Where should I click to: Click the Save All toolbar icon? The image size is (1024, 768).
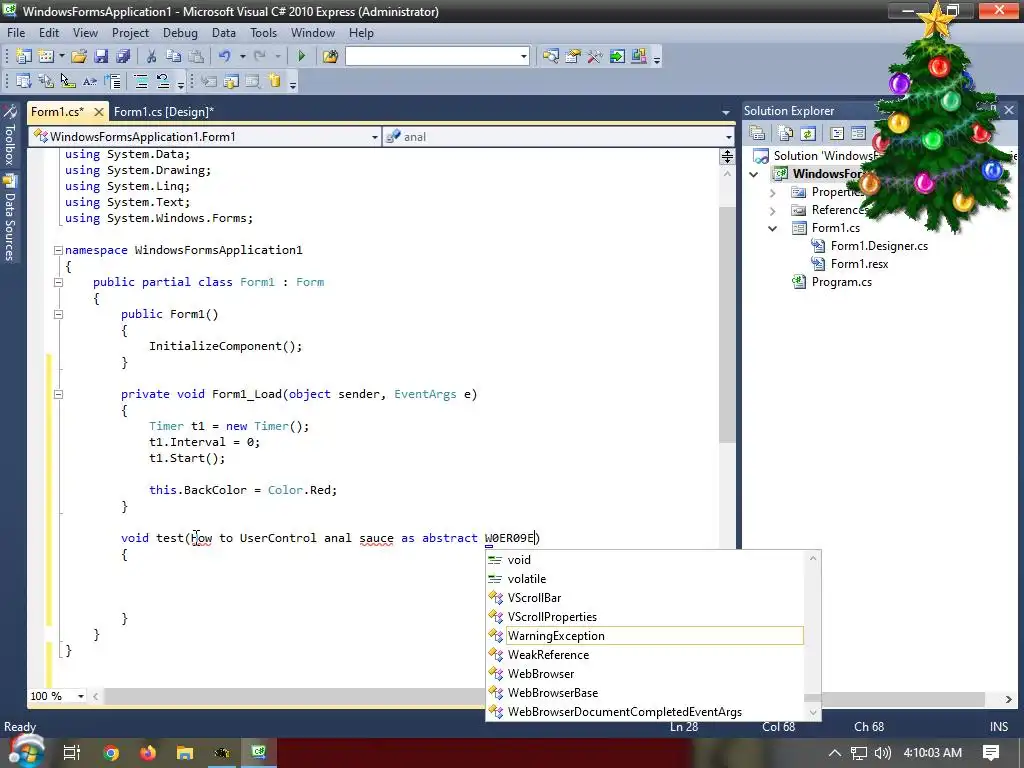coord(123,57)
